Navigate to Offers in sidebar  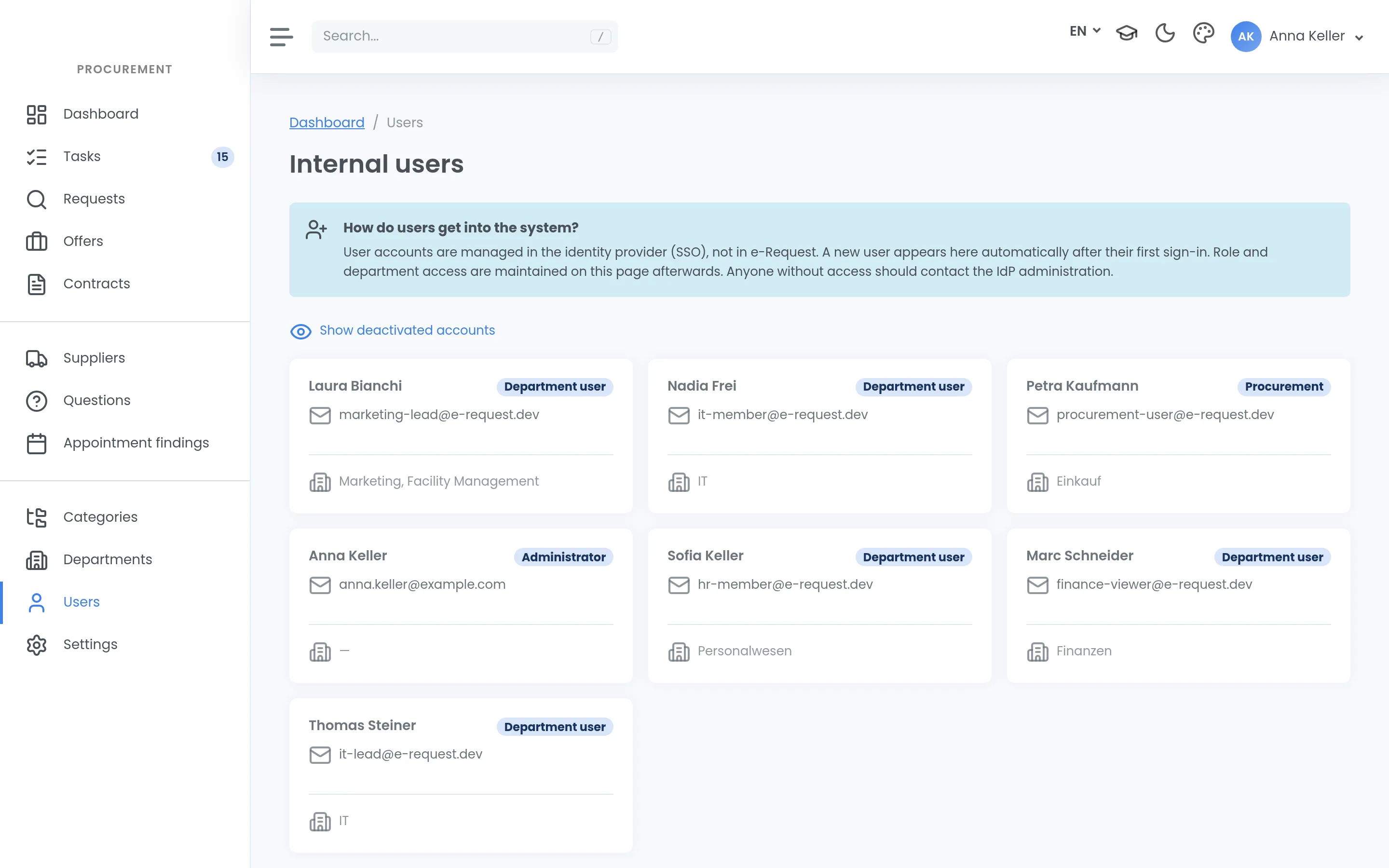click(124, 241)
